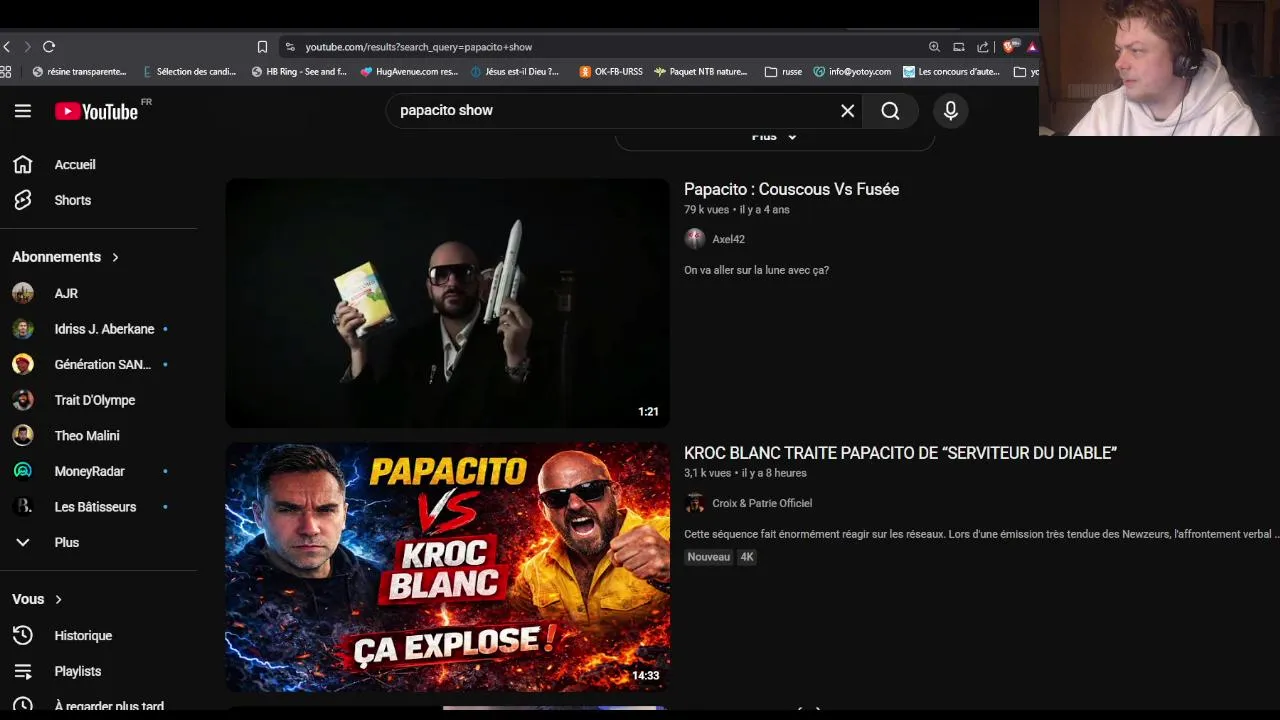Open the 'résine transparente...' bookmark
1280x720 pixels.
pyautogui.click(x=79, y=72)
